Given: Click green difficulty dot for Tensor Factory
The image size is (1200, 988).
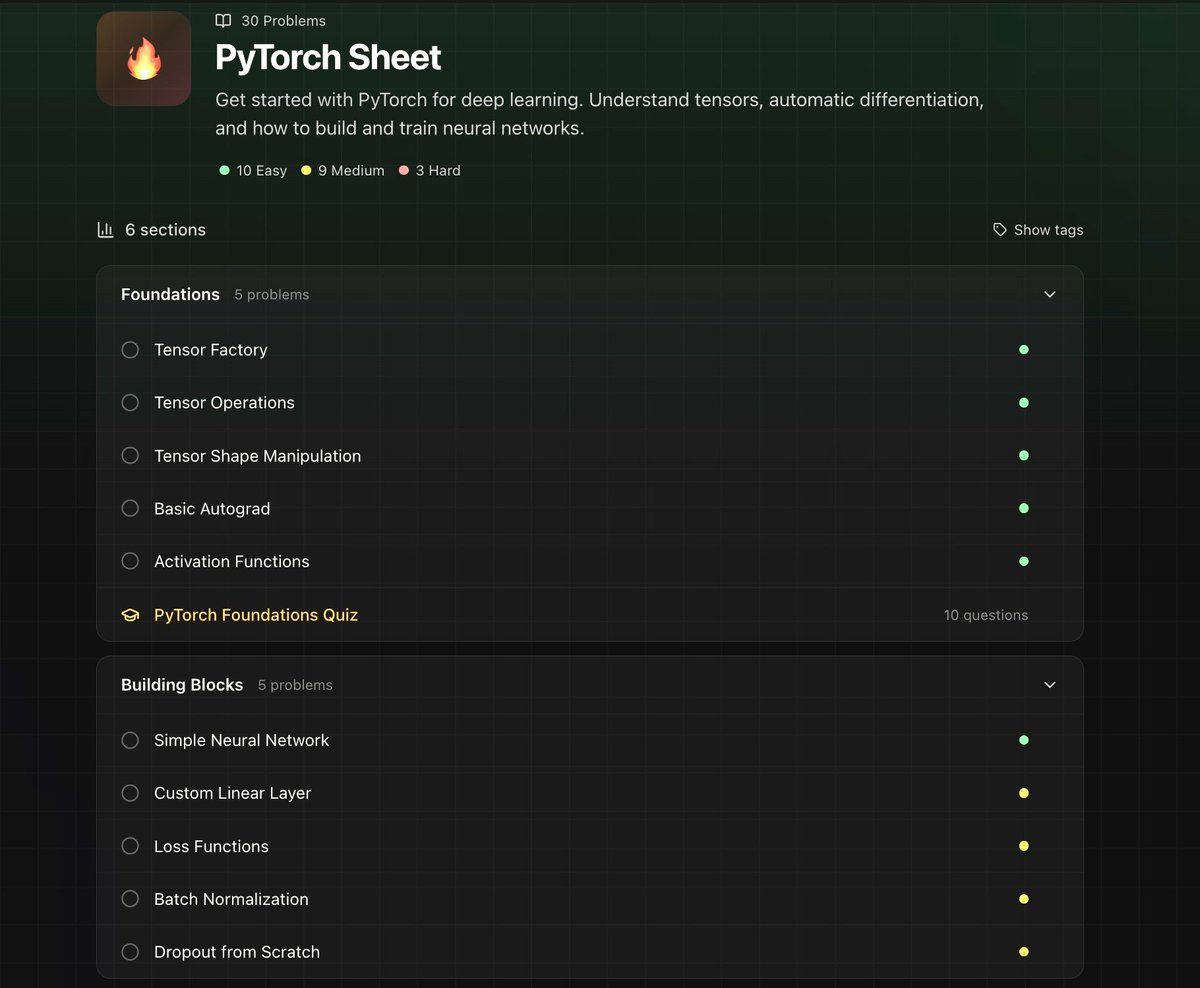Looking at the screenshot, I should 1023,350.
